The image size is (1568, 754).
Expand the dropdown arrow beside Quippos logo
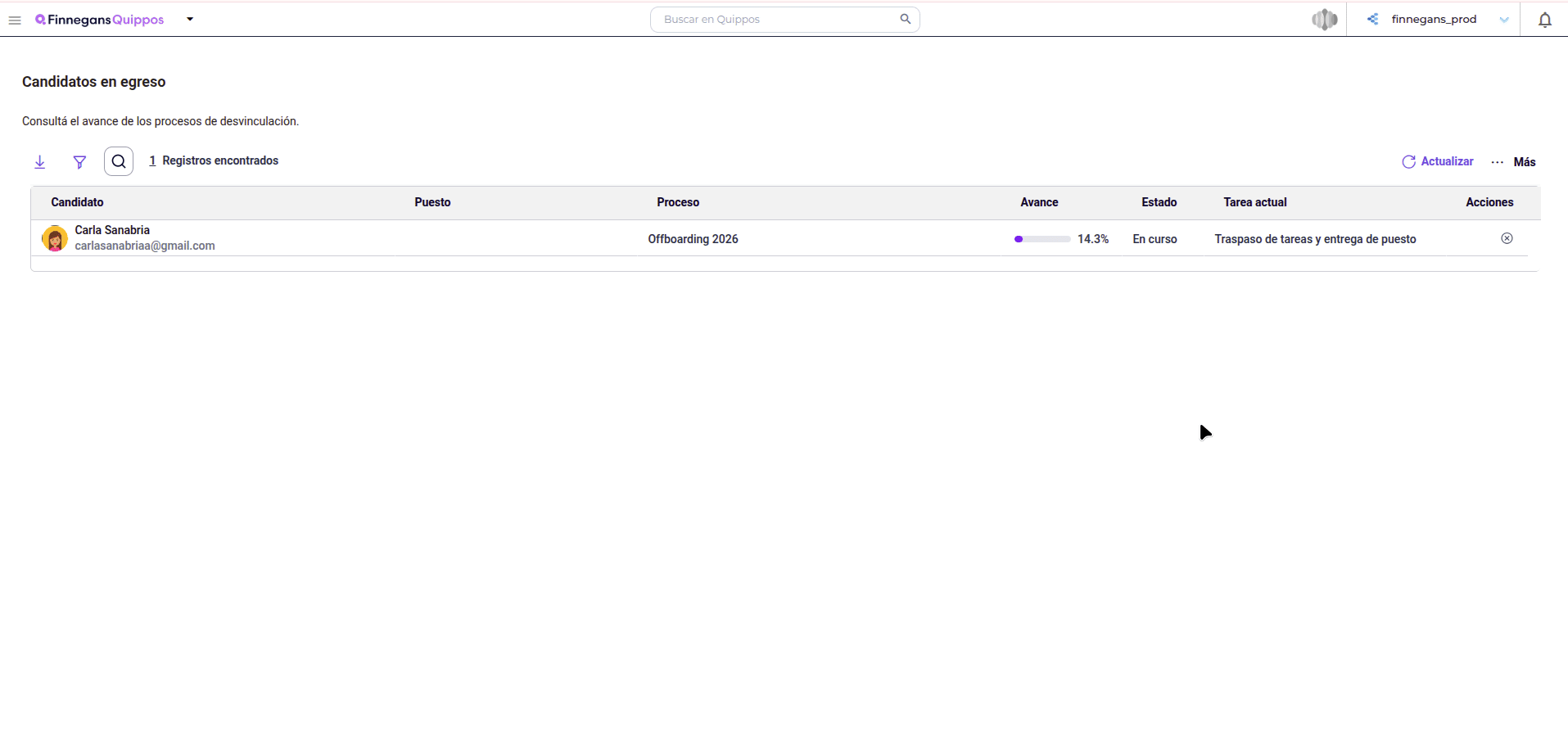190,20
